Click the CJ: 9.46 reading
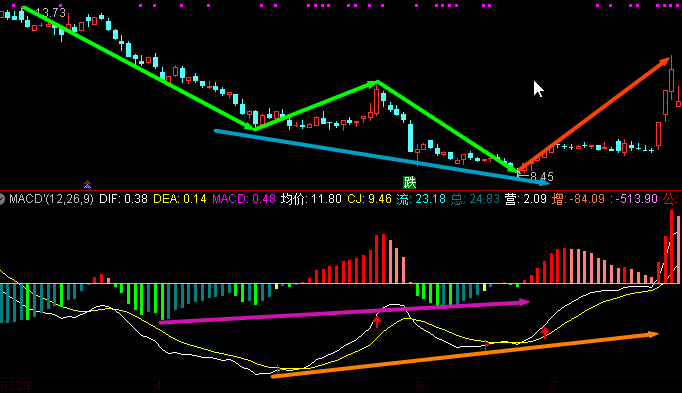The width and height of the screenshot is (682, 393). [x=369, y=199]
